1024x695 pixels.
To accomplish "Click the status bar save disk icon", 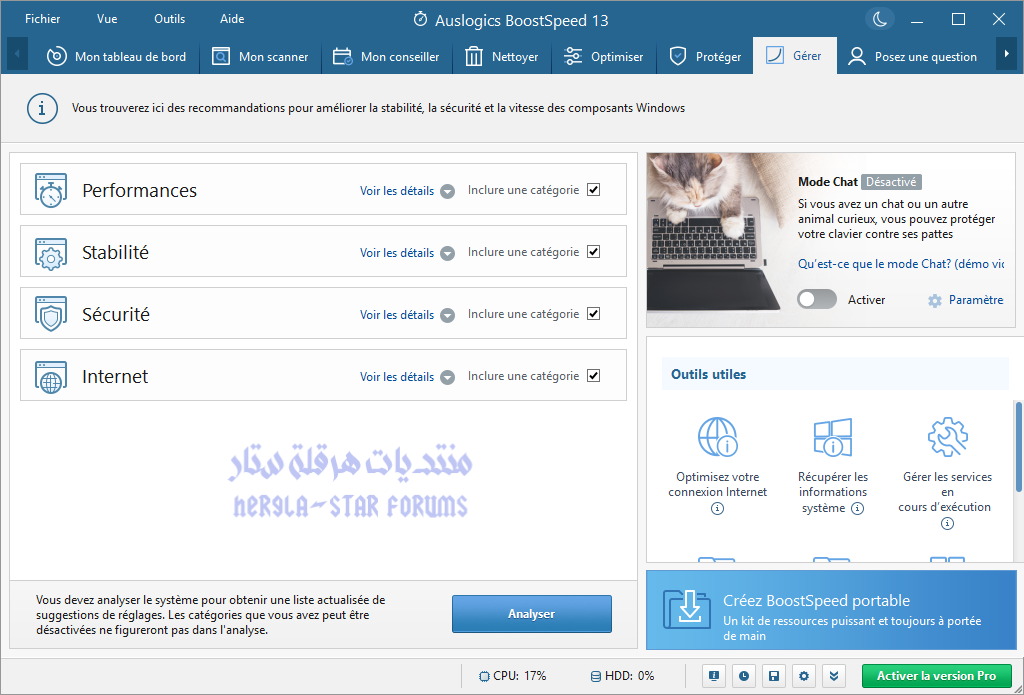I will [774, 676].
